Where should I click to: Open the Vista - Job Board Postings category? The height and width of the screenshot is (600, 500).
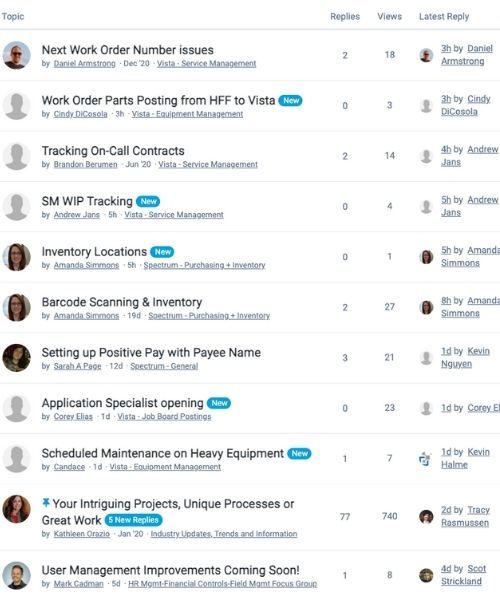click(164, 417)
